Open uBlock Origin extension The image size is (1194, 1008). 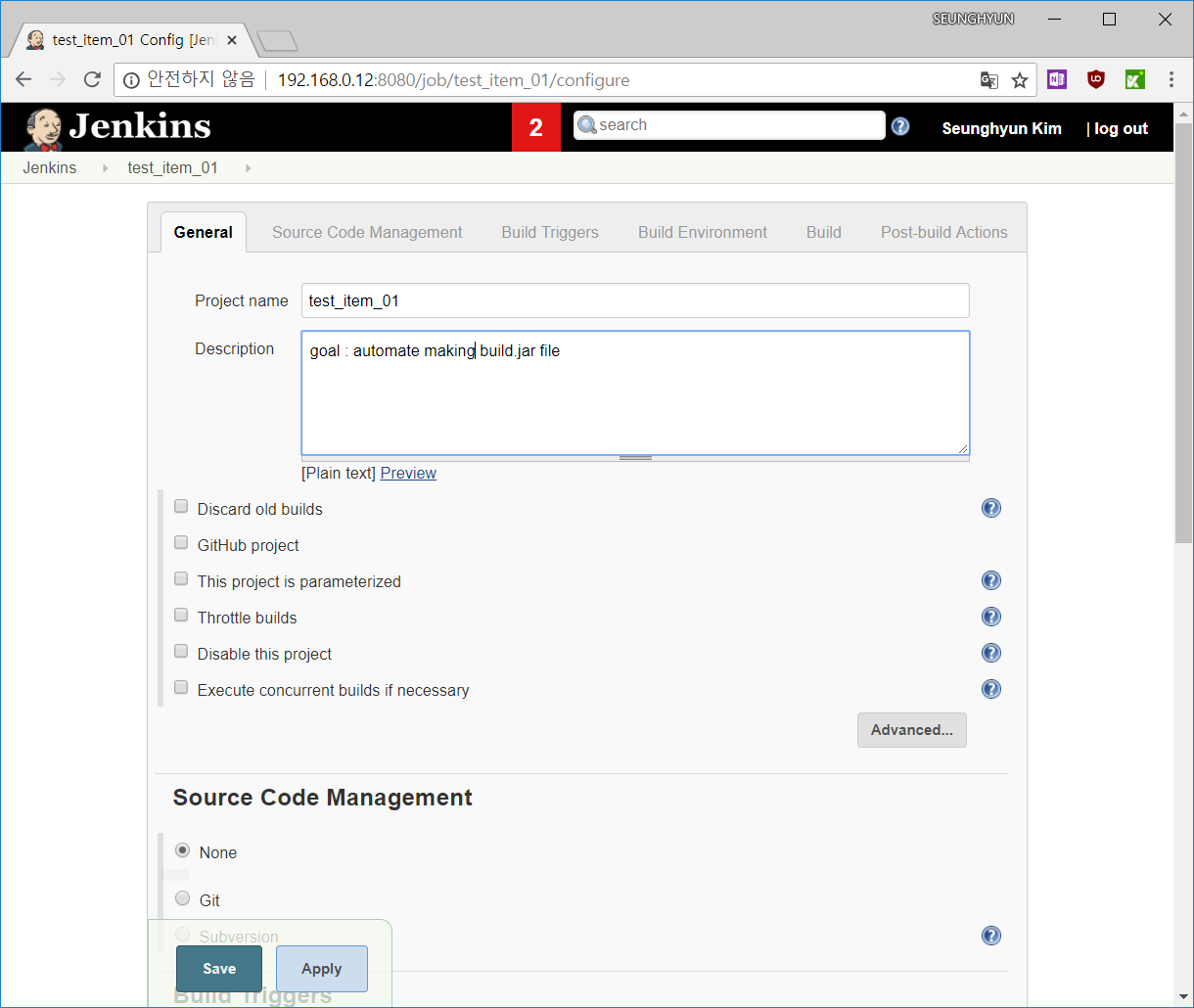(x=1096, y=80)
